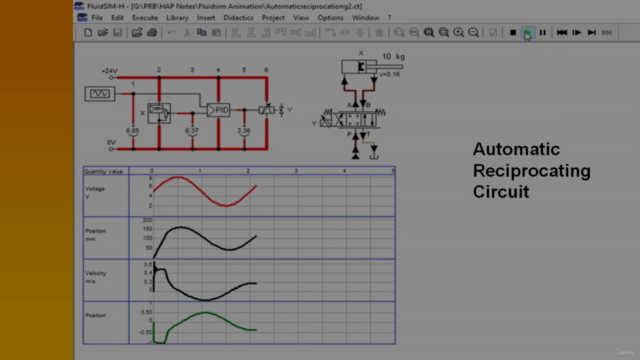
Task: Align selected objects to top
Action: tap(281, 33)
